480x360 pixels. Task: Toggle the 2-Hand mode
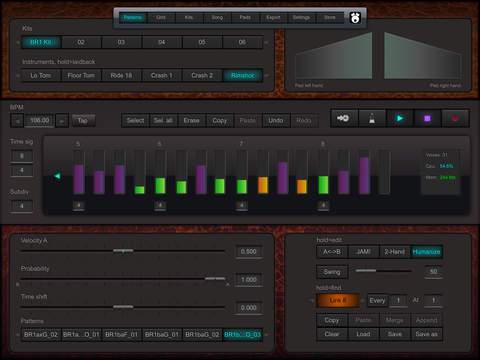point(395,252)
